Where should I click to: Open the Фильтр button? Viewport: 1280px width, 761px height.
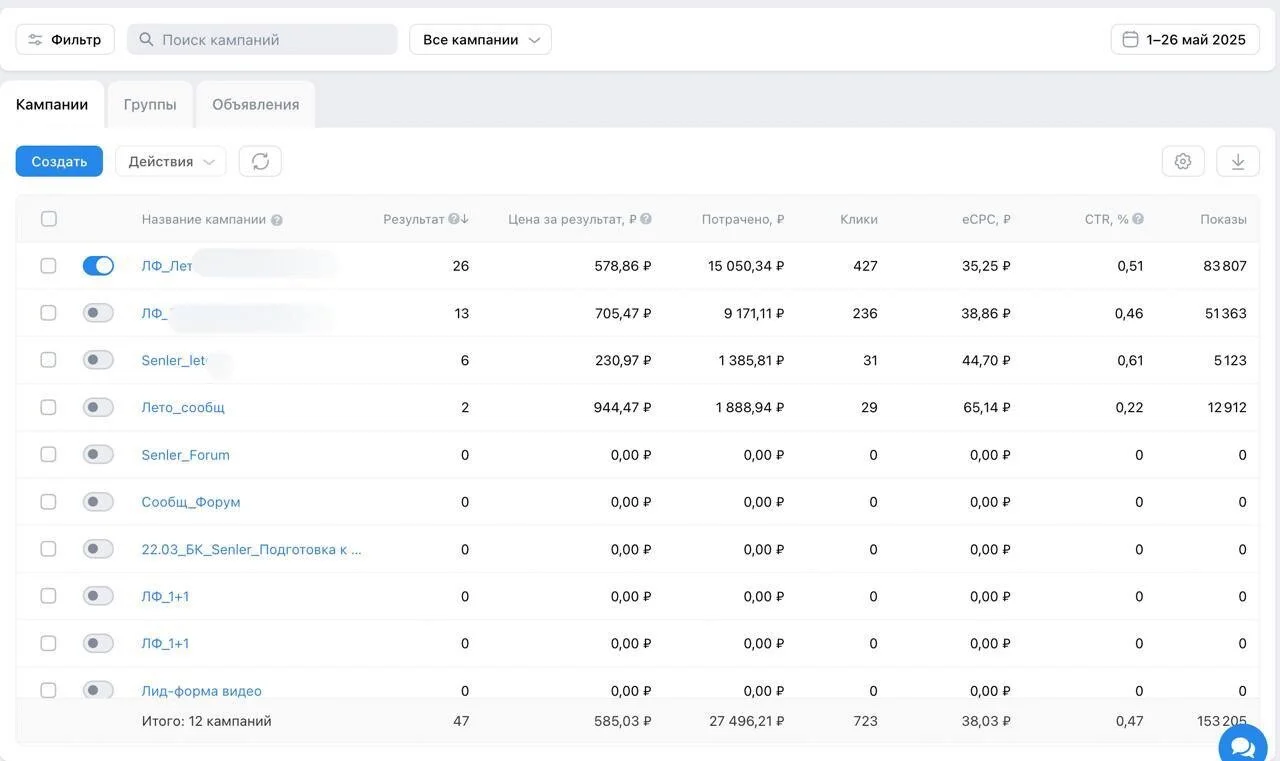click(65, 39)
